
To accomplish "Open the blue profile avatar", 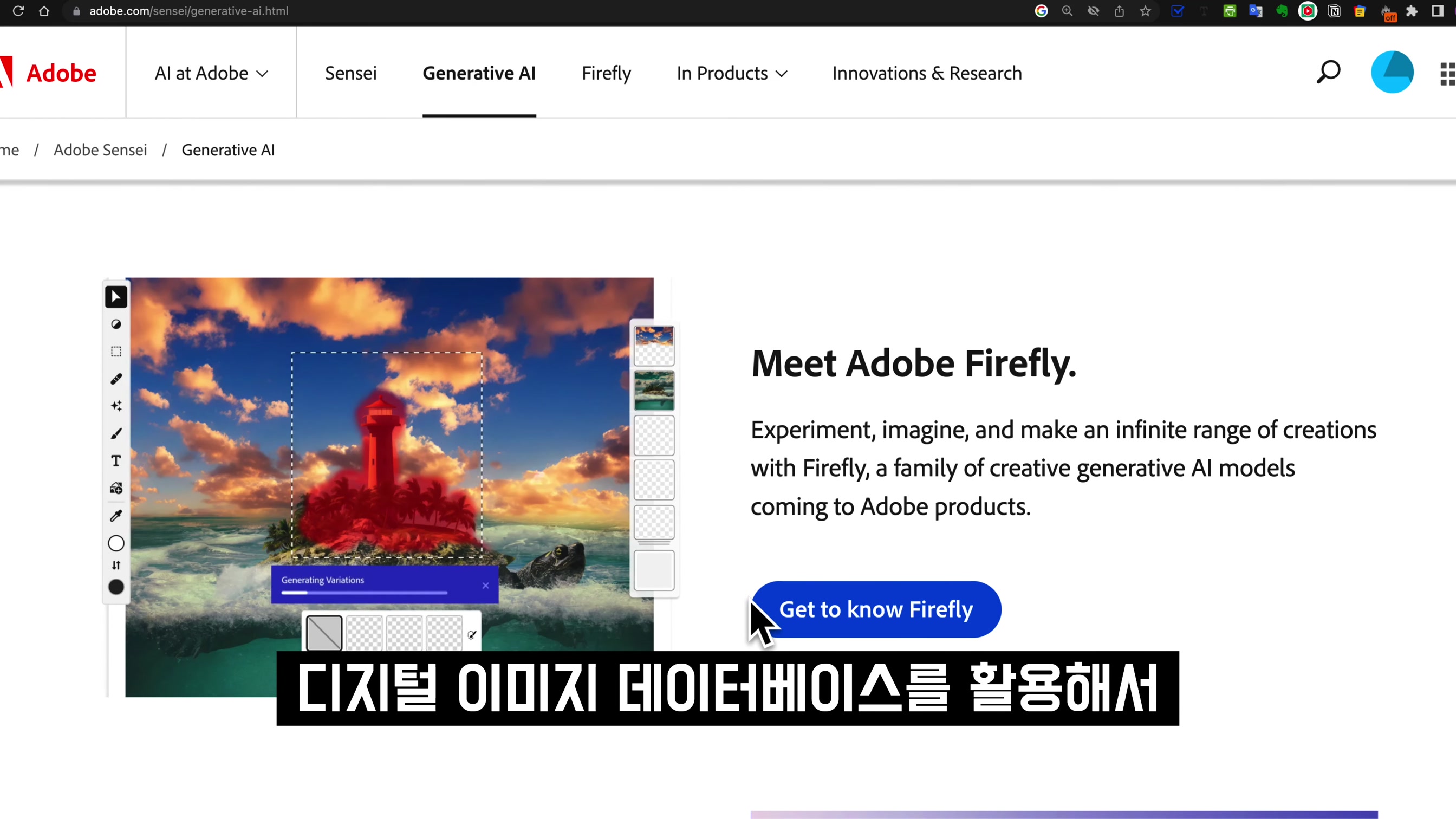I will coord(1392,72).
